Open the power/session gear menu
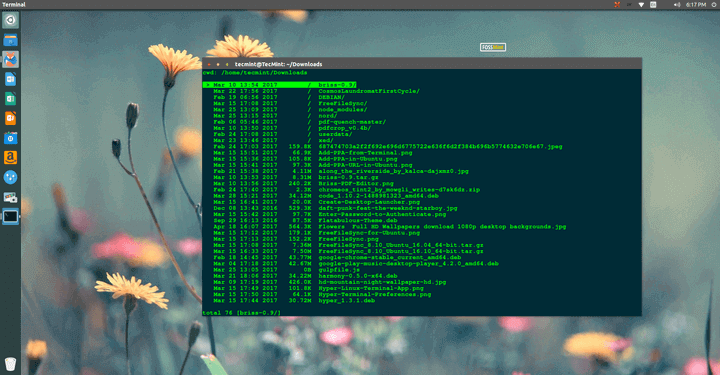The image size is (720, 375). 714,5
